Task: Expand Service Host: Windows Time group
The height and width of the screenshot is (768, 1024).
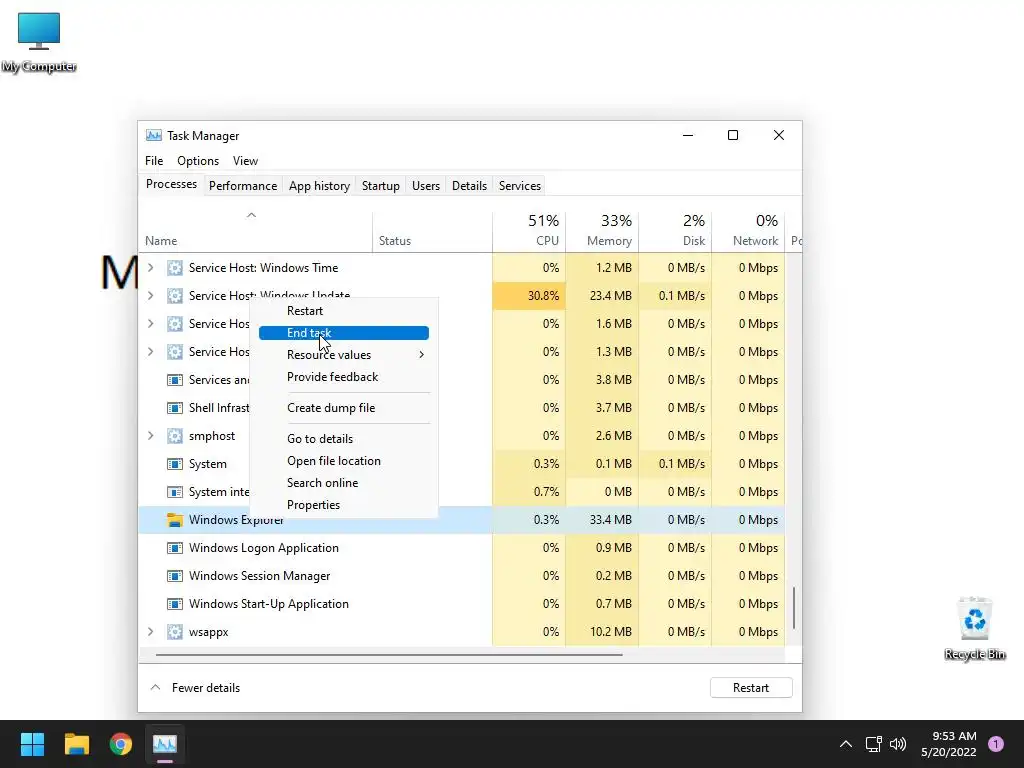Action: [151, 268]
